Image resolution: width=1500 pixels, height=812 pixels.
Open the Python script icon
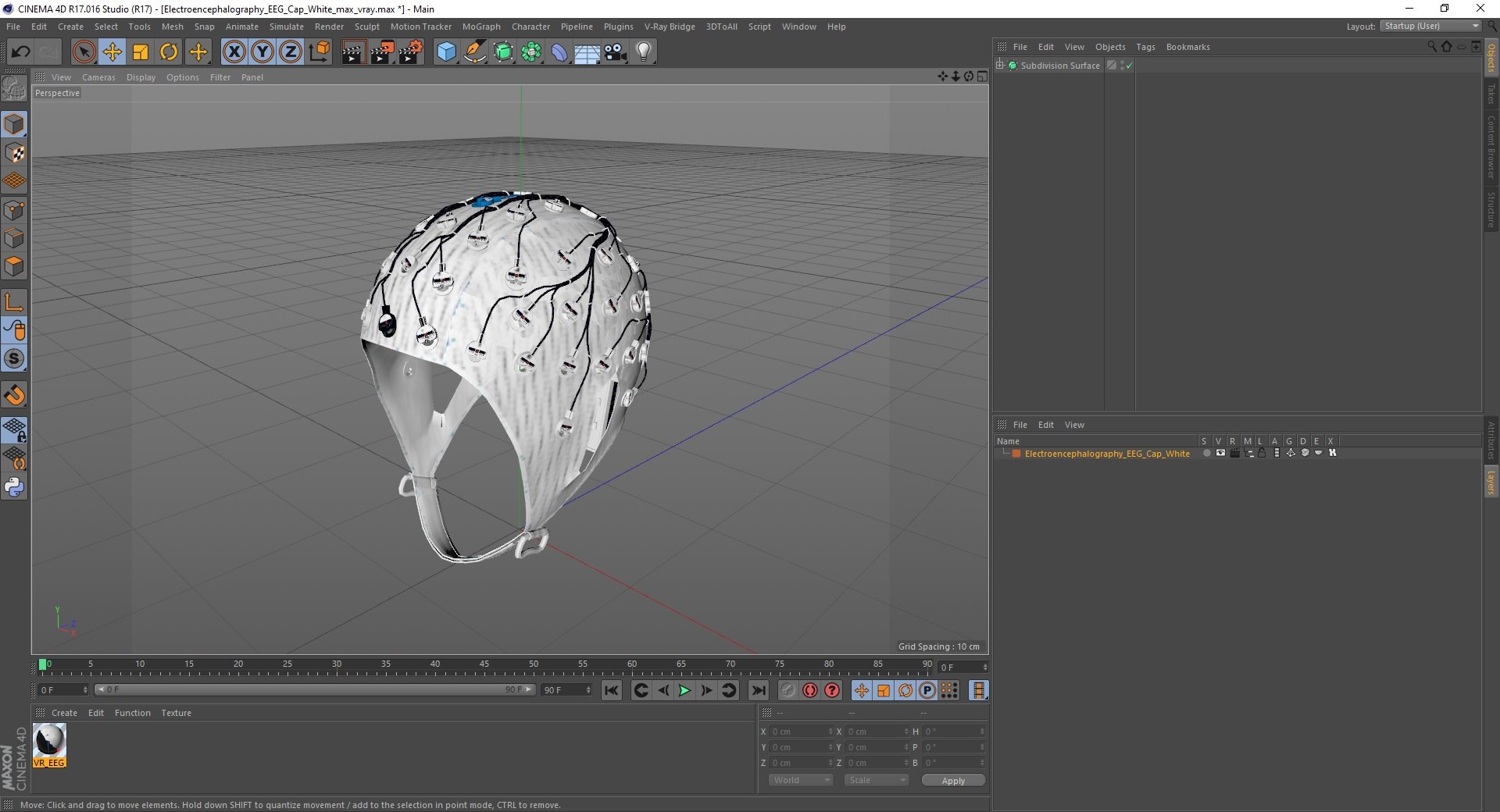pyautogui.click(x=14, y=487)
